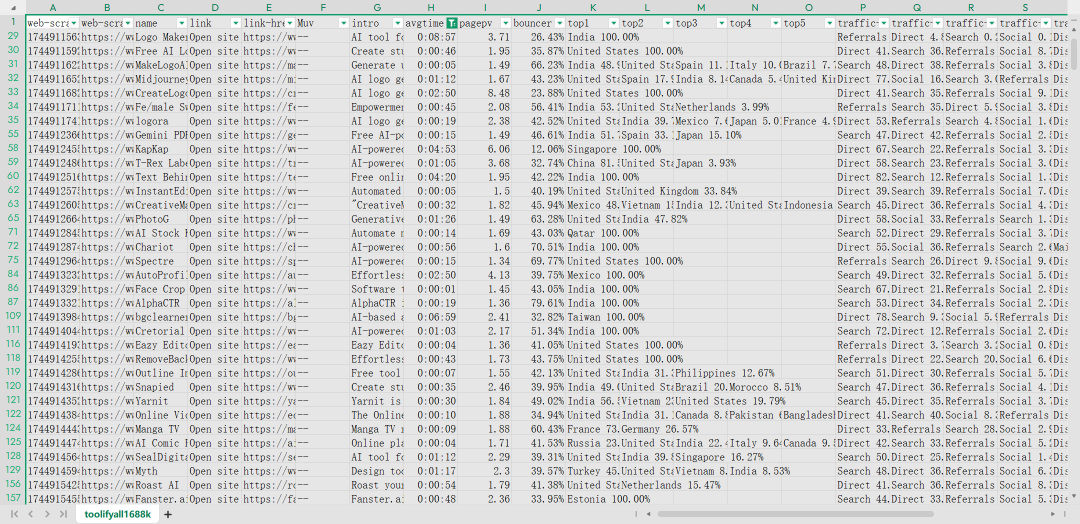The image size is (1080, 524).
Task: Click the horizontal scrollbar right arrow
Action: [1053, 514]
